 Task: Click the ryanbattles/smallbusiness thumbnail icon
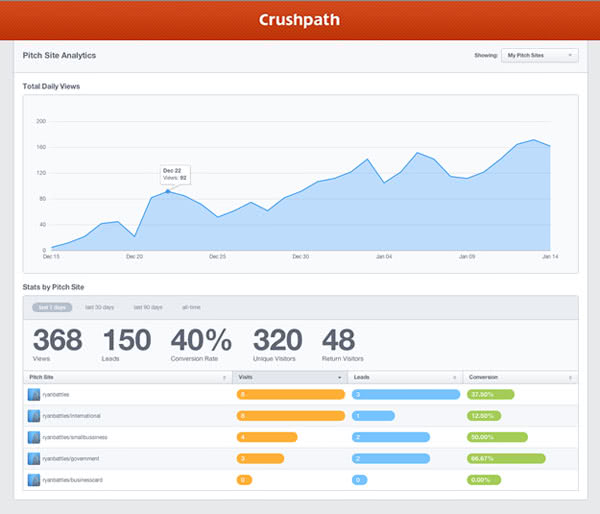point(34,437)
